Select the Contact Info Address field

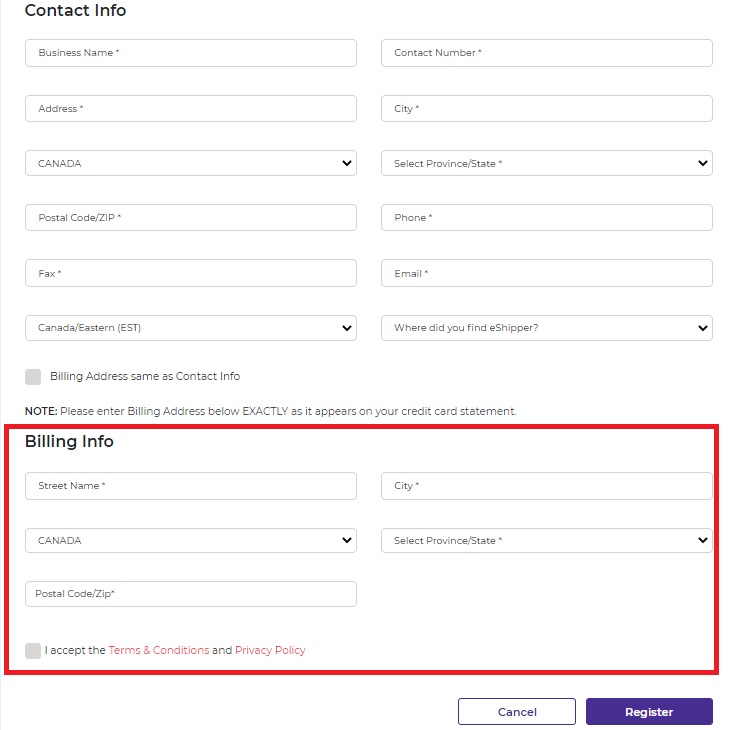point(190,108)
